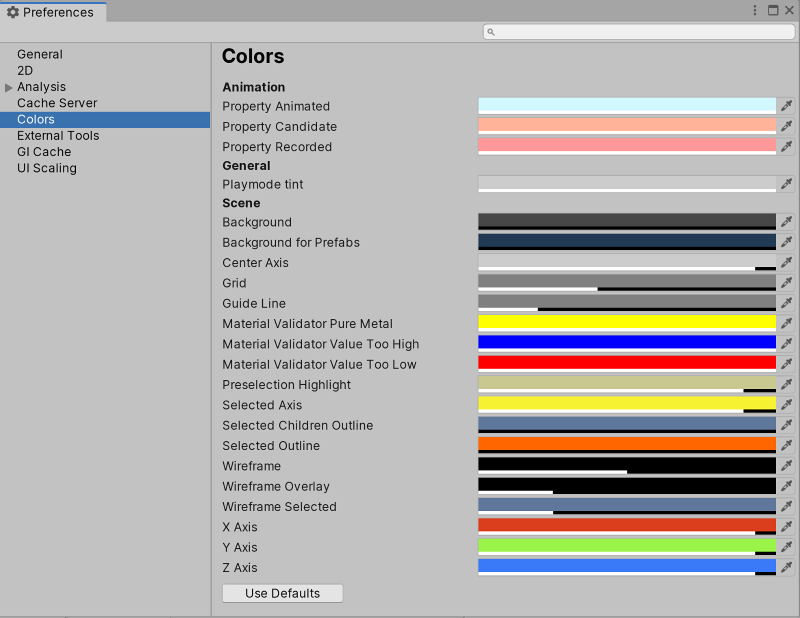Click the eyedropper next to Z Axis
Screen dimensions: 800x618
click(786, 567)
